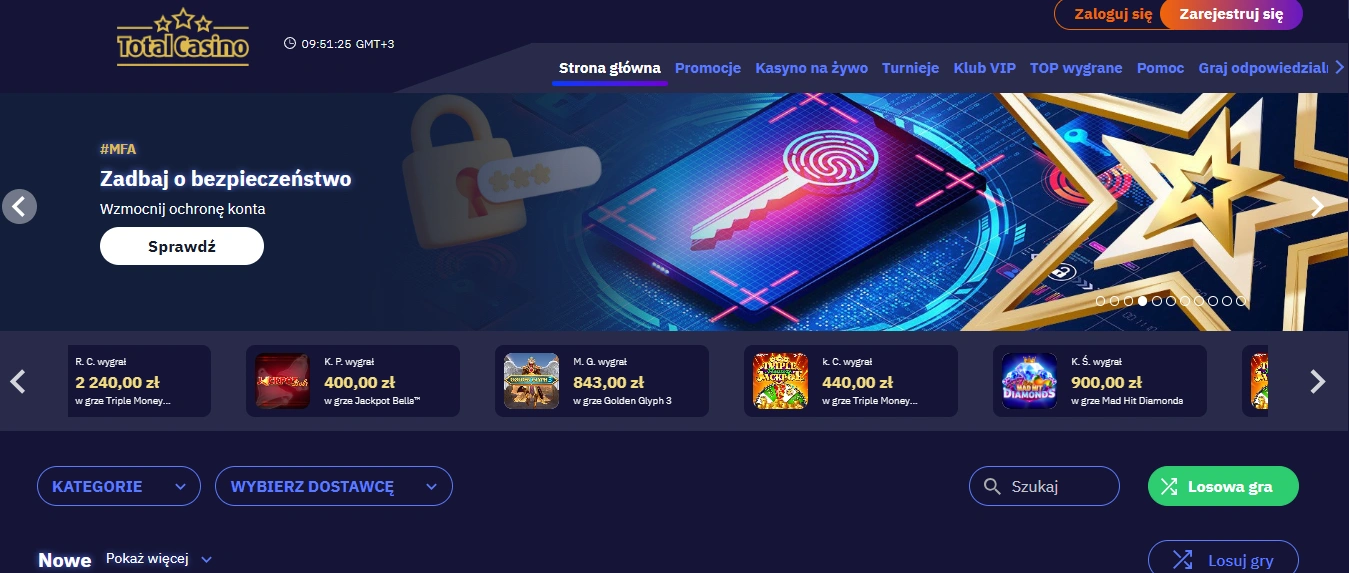Screen dimensions: 1349x573
Task: Open Kasyno na żywo section
Action: click(x=811, y=68)
